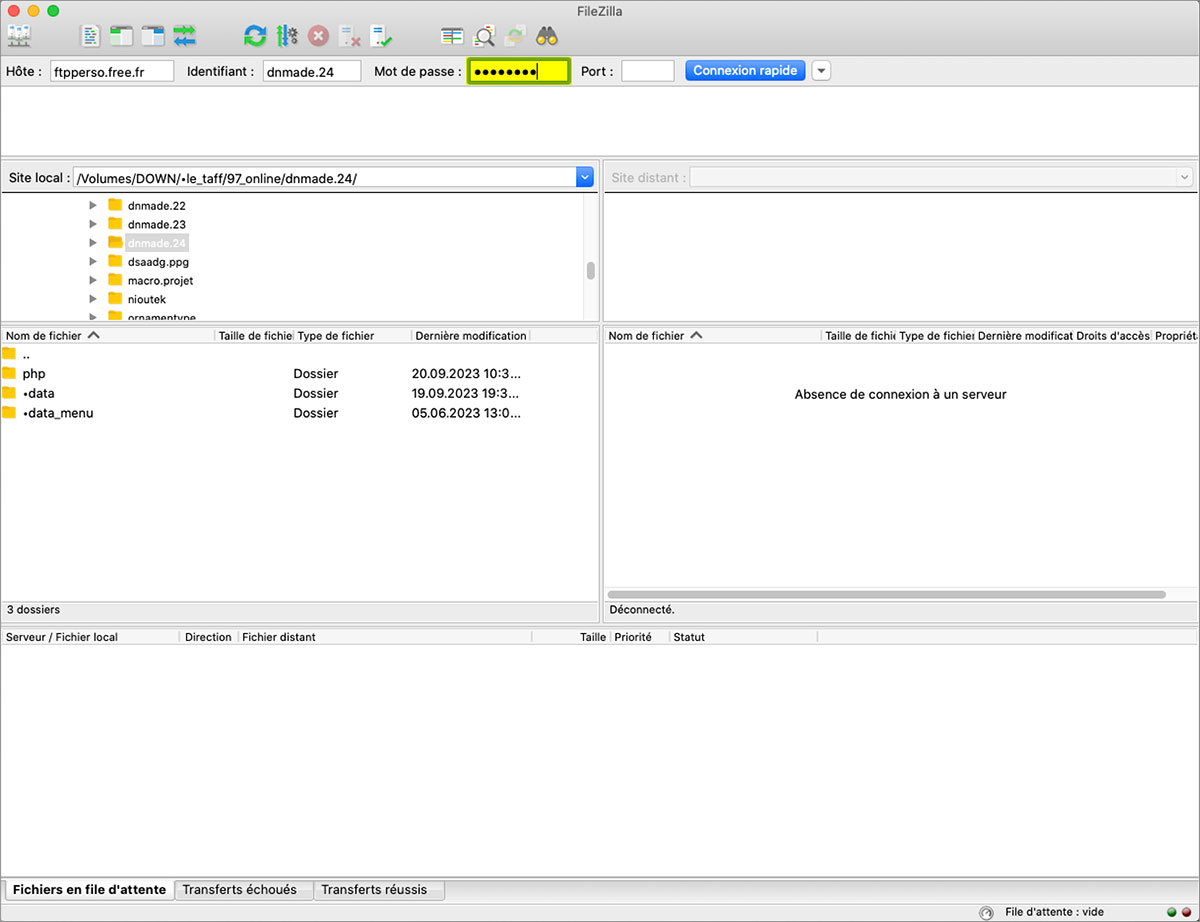This screenshot has height=922, width=1200.
Task: Click the refresh file lists icon
Action: click(255, 36)
